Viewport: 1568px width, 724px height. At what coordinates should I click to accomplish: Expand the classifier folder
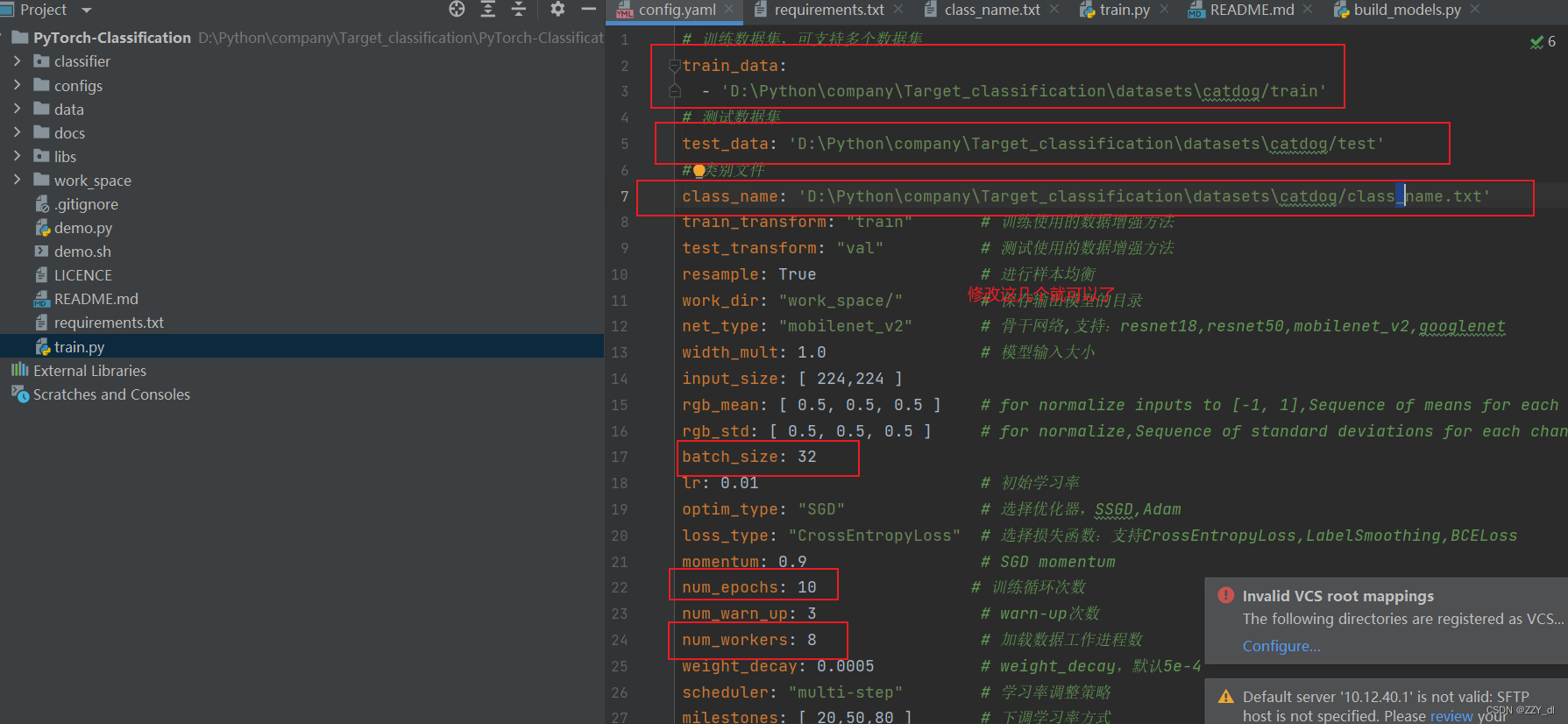click(x=17, y=61)
